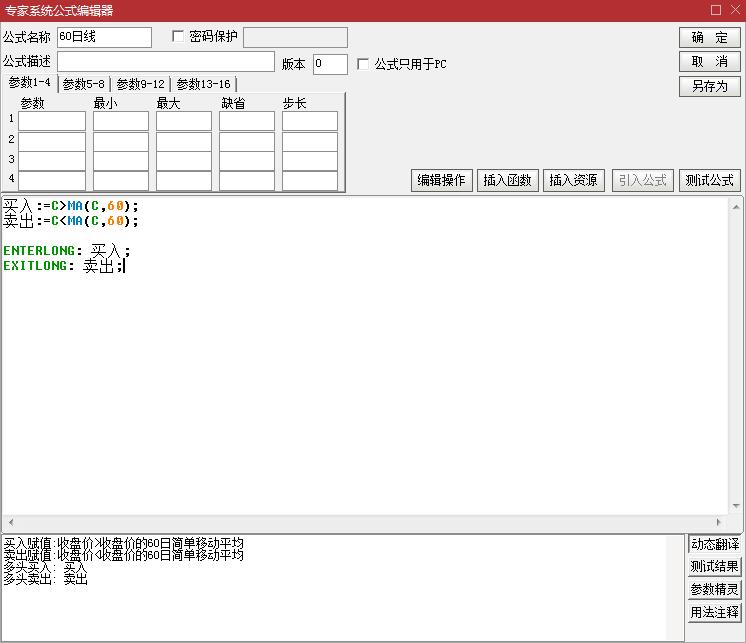Click the 版本 number input field

tap(330, 64)
